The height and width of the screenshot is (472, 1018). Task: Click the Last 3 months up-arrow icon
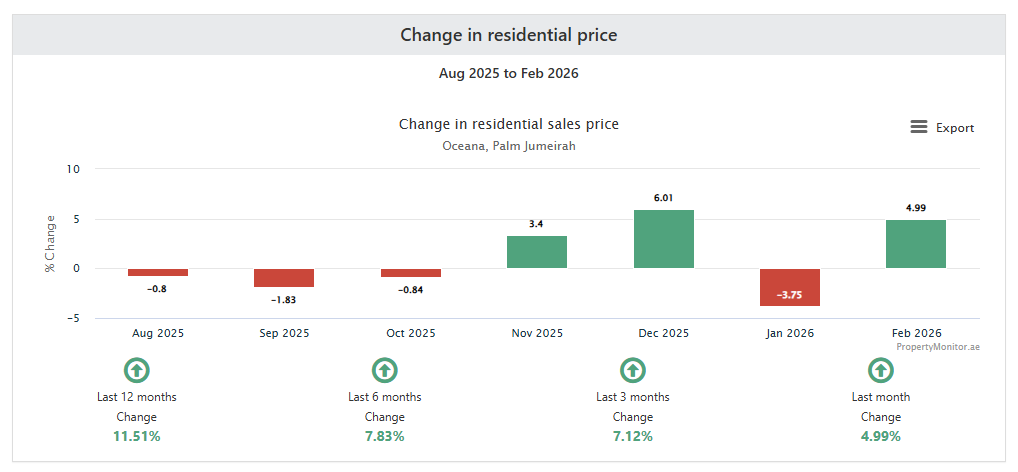tap(632, 371)
